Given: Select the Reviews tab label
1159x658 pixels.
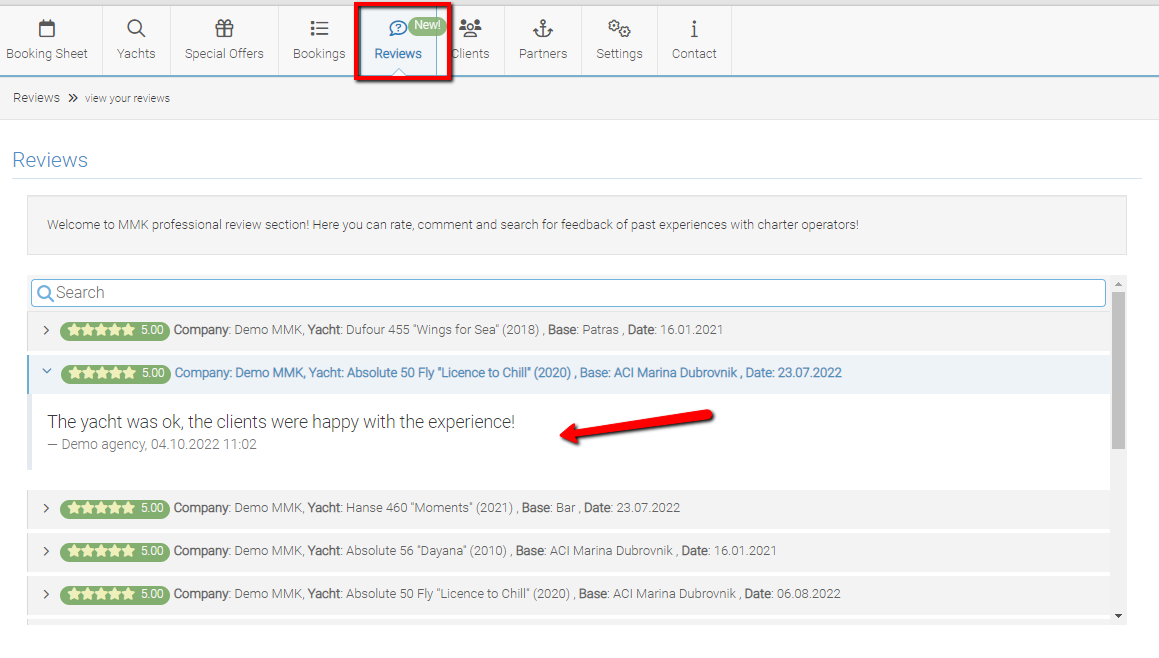Looking at the screenshot, I should coord(398,54).
